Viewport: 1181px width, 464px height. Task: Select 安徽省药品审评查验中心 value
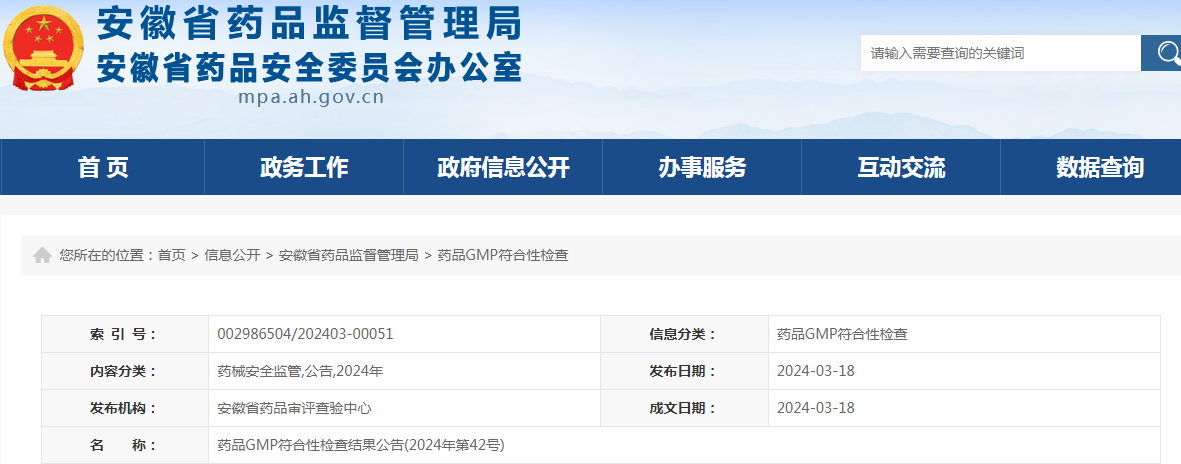tap(294, 408)
